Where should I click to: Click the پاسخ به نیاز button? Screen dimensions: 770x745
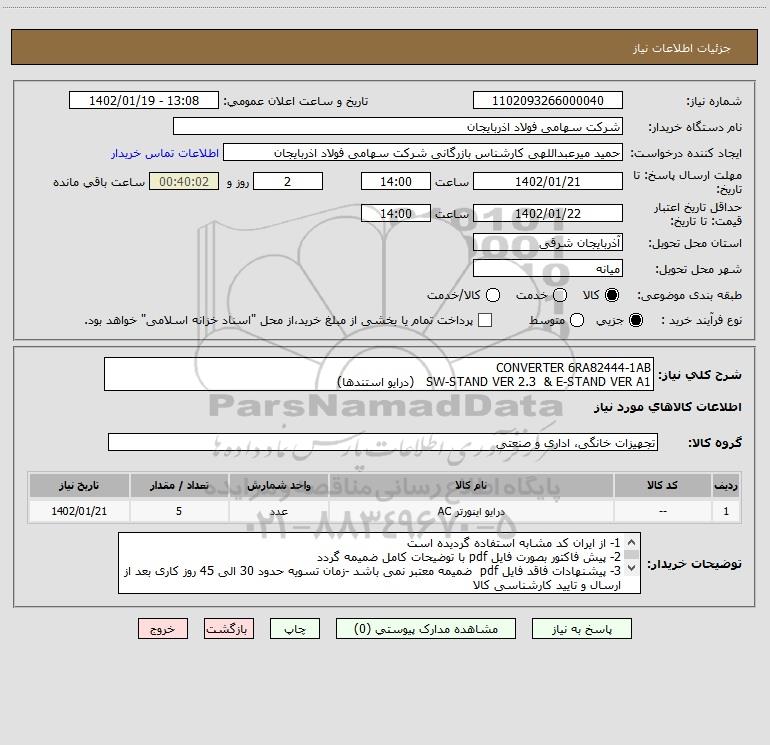(581, 629)
